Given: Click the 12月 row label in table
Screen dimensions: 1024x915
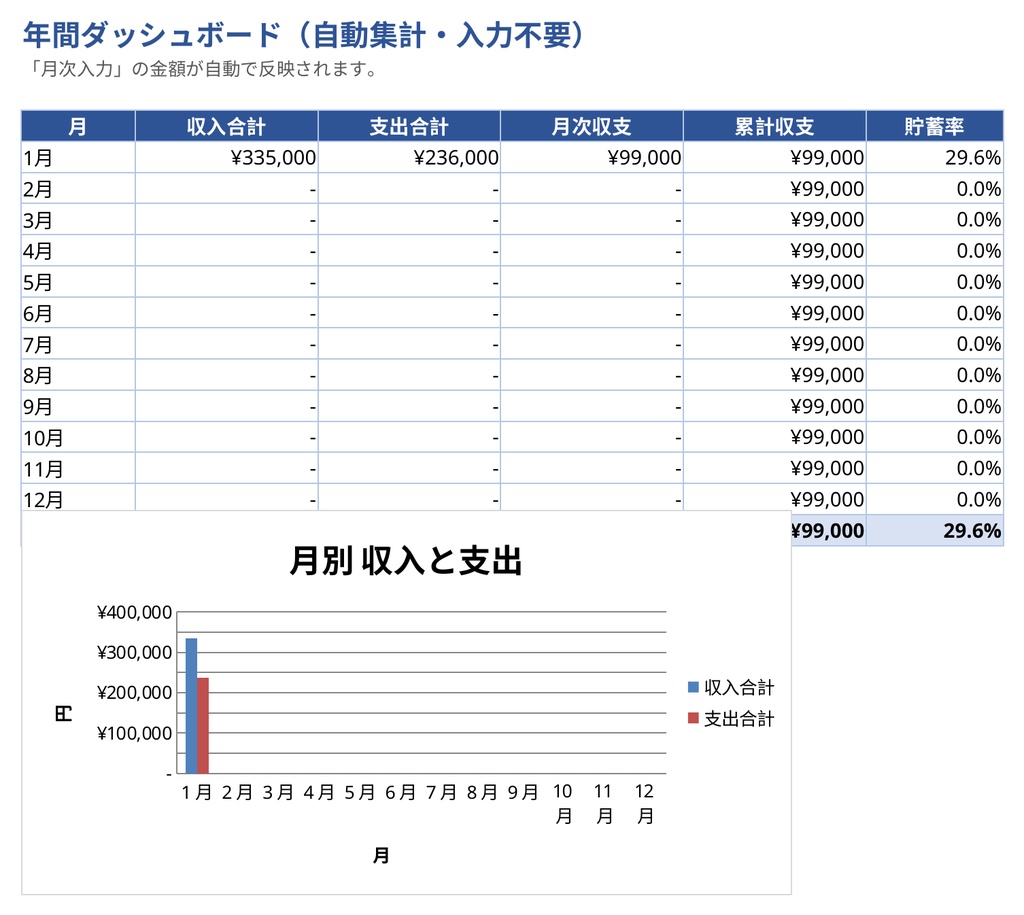Looking at the screenshot, I should coord(78,498).
